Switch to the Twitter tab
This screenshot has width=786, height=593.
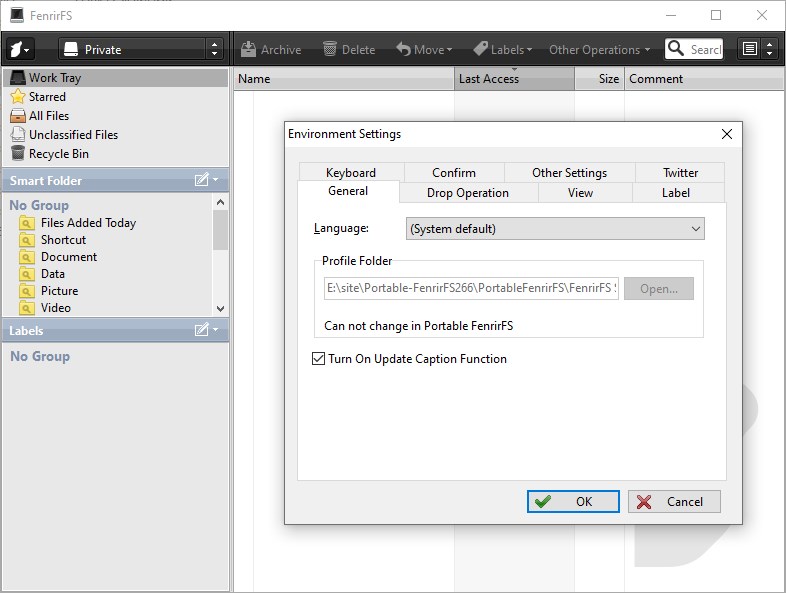[x=680, y=172]
